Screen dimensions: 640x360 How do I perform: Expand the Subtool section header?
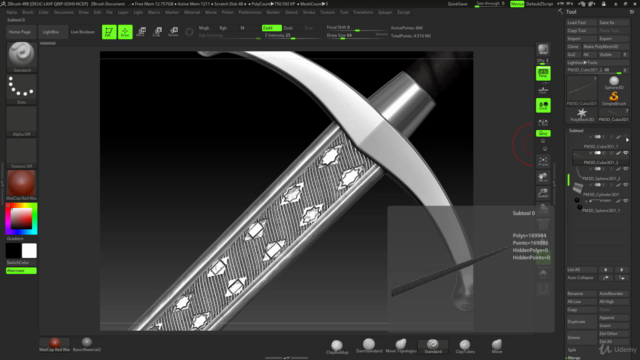point(576,131)
